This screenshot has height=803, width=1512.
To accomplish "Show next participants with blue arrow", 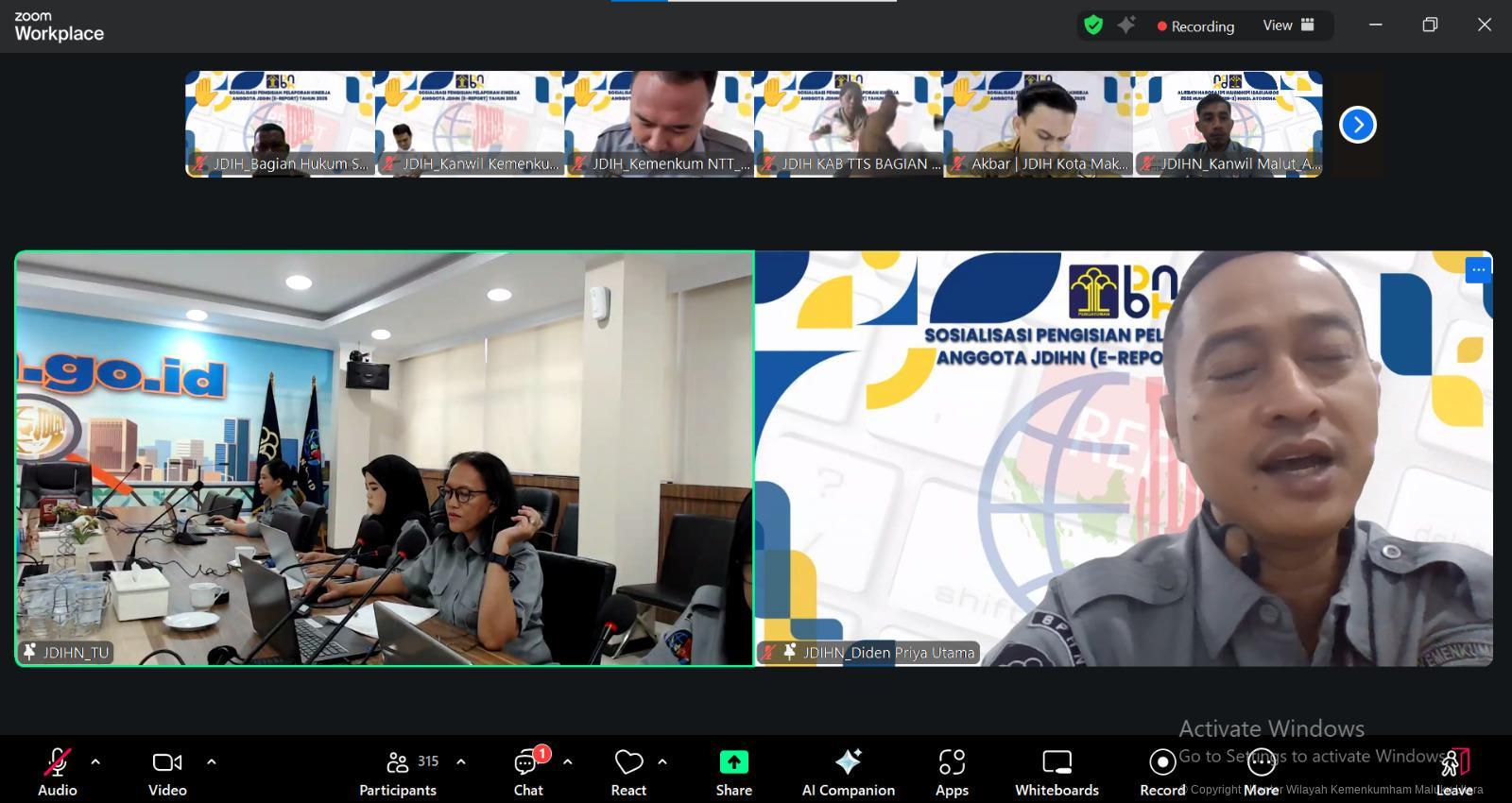I will 1358,125.
